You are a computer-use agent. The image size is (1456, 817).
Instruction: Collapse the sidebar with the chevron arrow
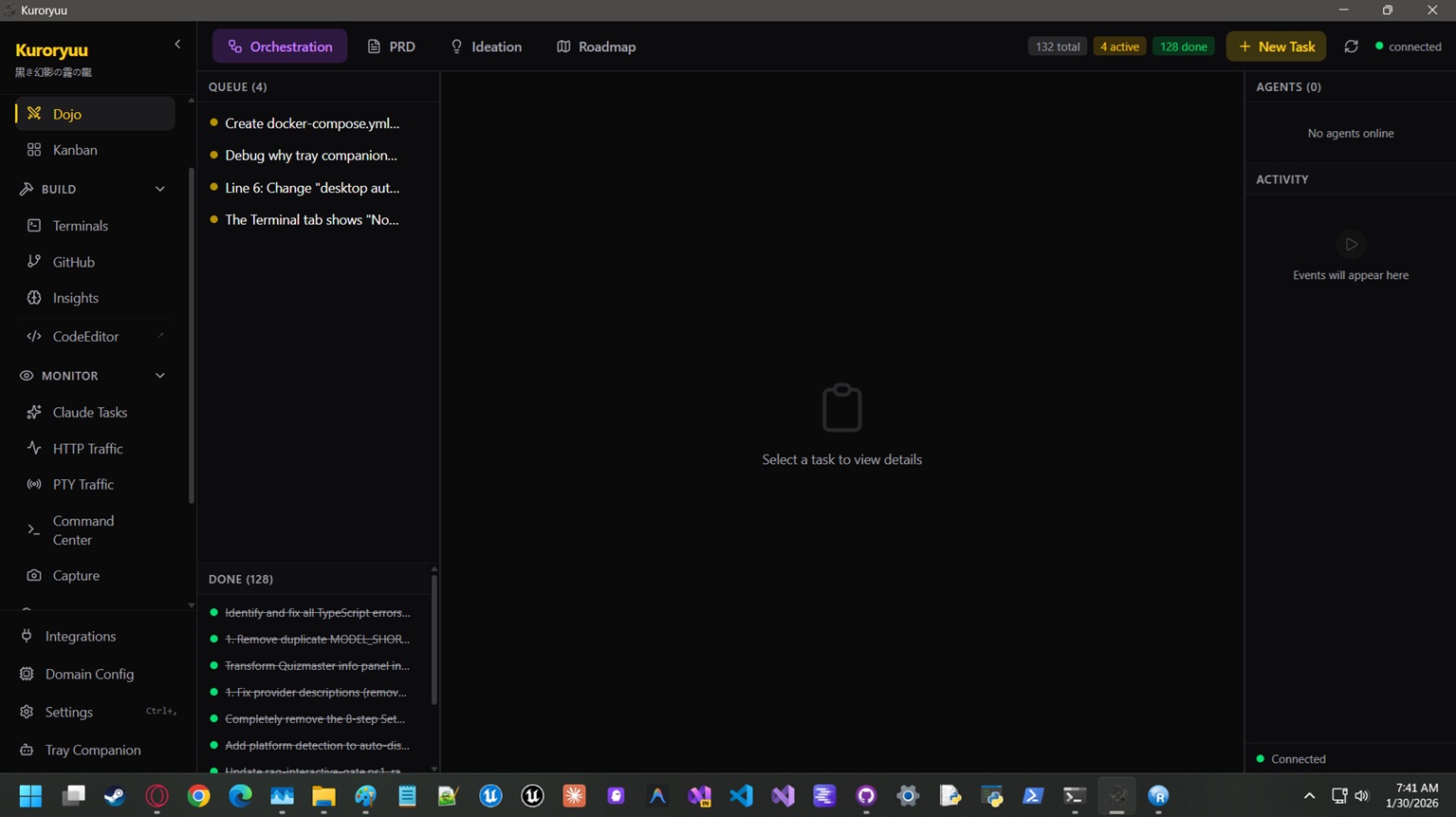tap(177, 45)
